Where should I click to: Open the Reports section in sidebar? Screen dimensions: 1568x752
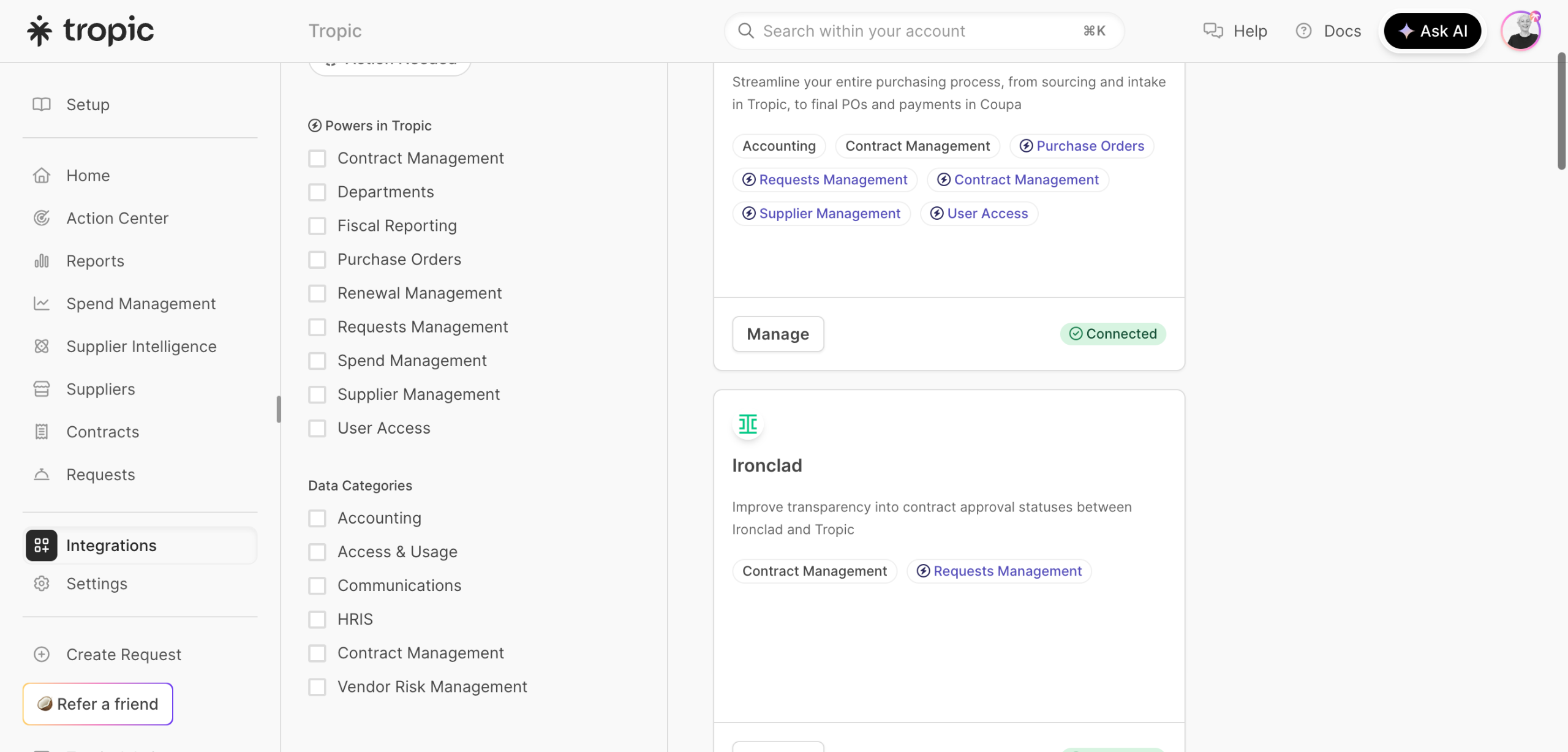(95, 261)
